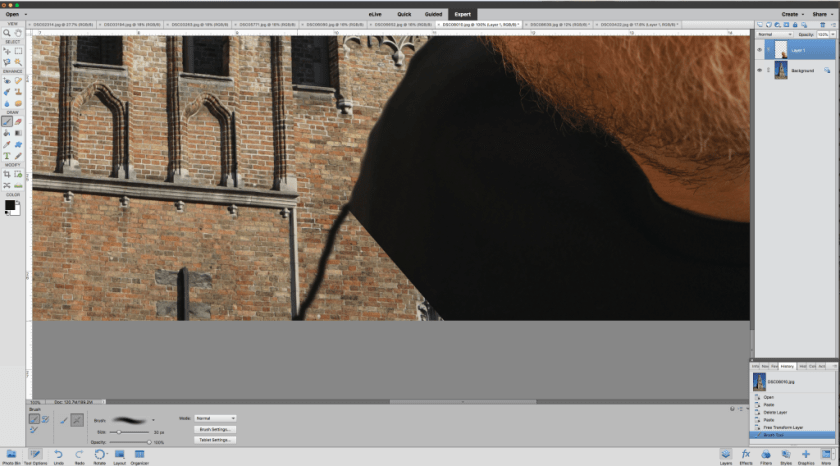Toggle visibility of Layer 1
This screenshot has width=840, height=466.
coord(759,50)
